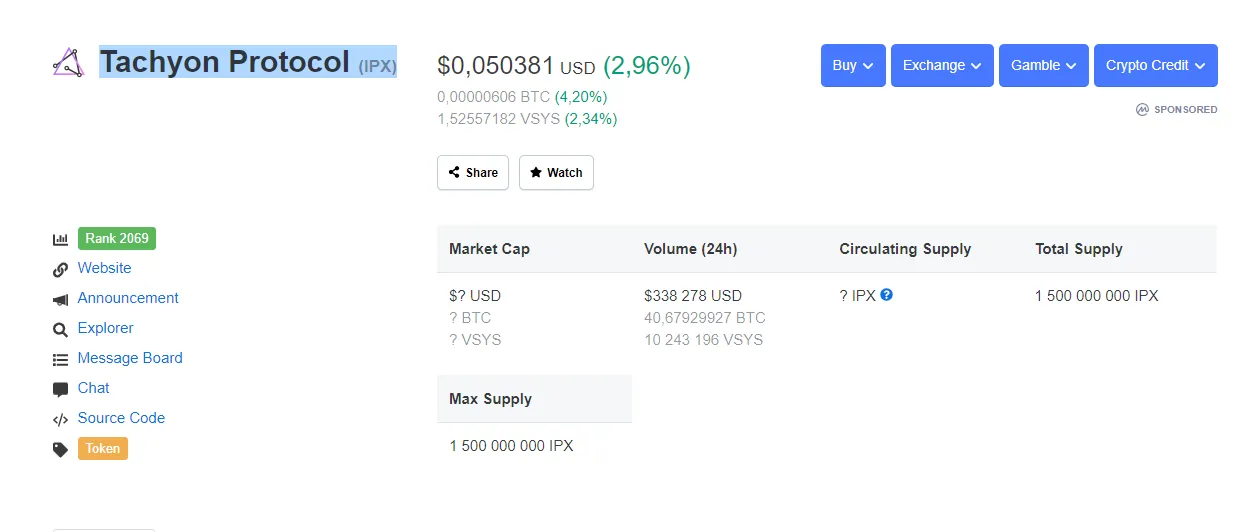Viewport: 1251px width, 532px height.
Task: Click the $338 278 USD volume value
Action: point(693,296)
